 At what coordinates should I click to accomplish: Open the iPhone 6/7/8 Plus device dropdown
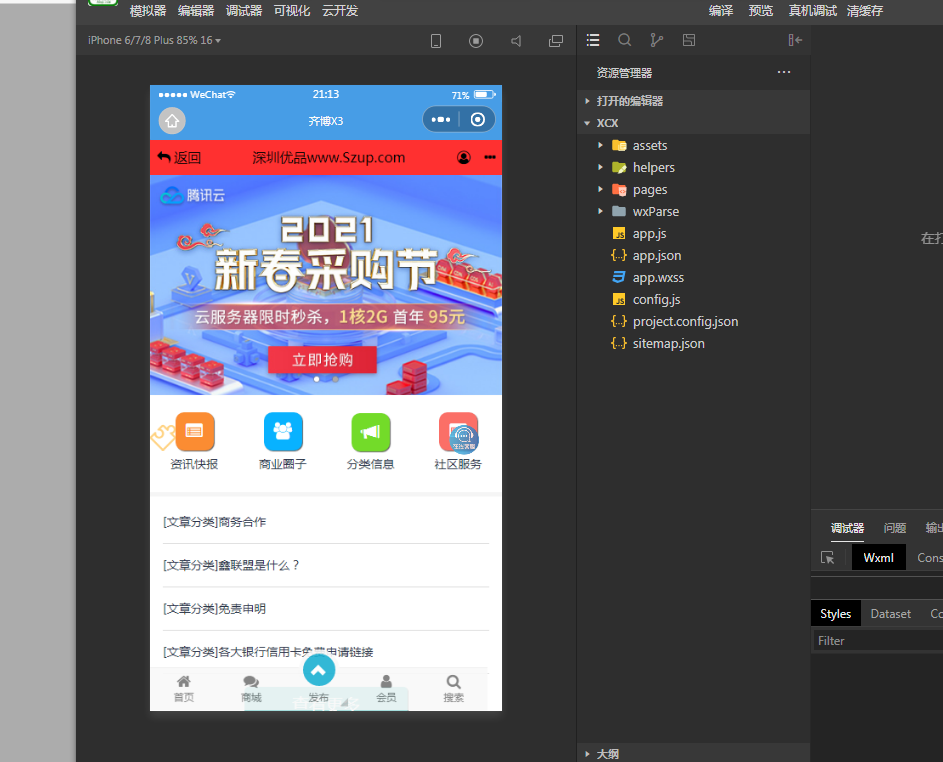pos(155,40)
